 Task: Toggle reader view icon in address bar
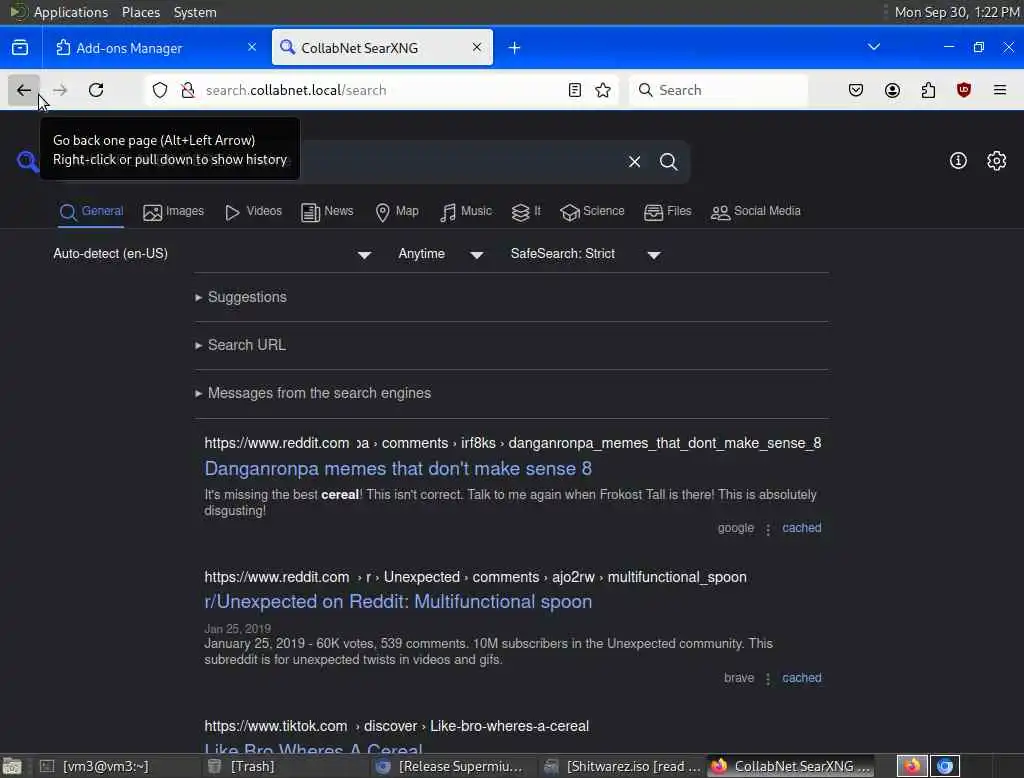pyautogui.click(x=575, y=90)
